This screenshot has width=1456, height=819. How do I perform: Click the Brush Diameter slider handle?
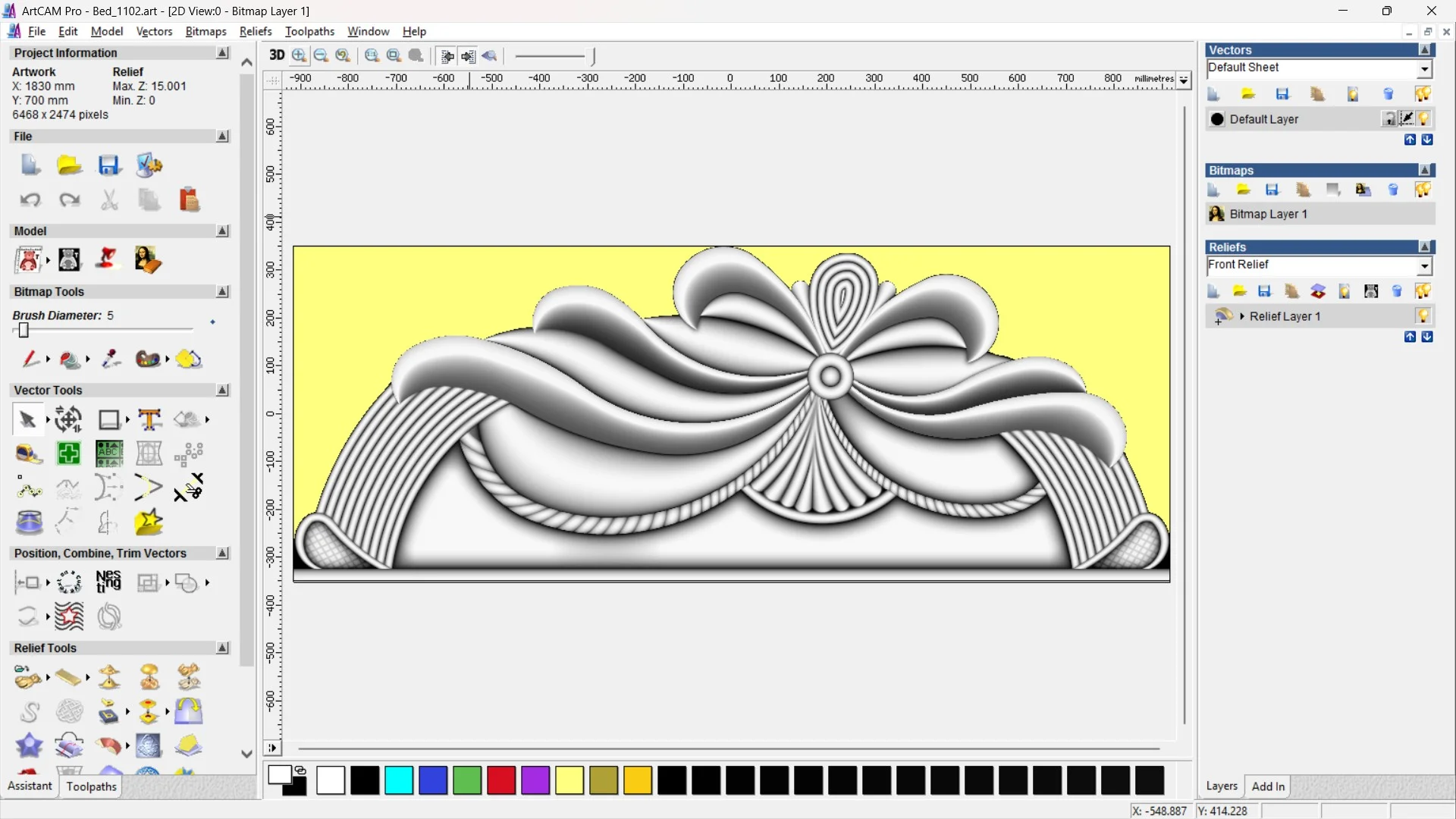tap(24, 331)
